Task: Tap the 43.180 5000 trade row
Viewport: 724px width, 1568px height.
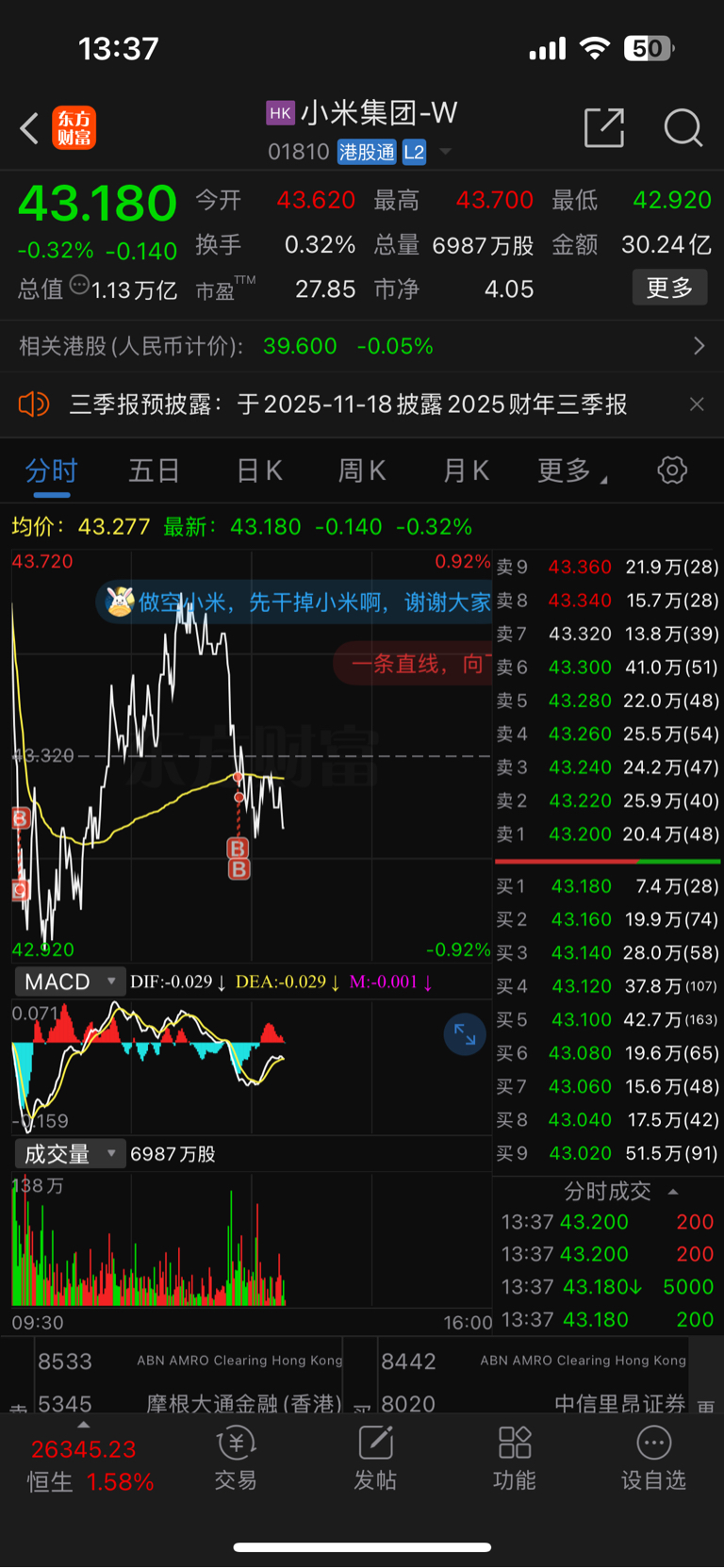Action: point(608,1286)
